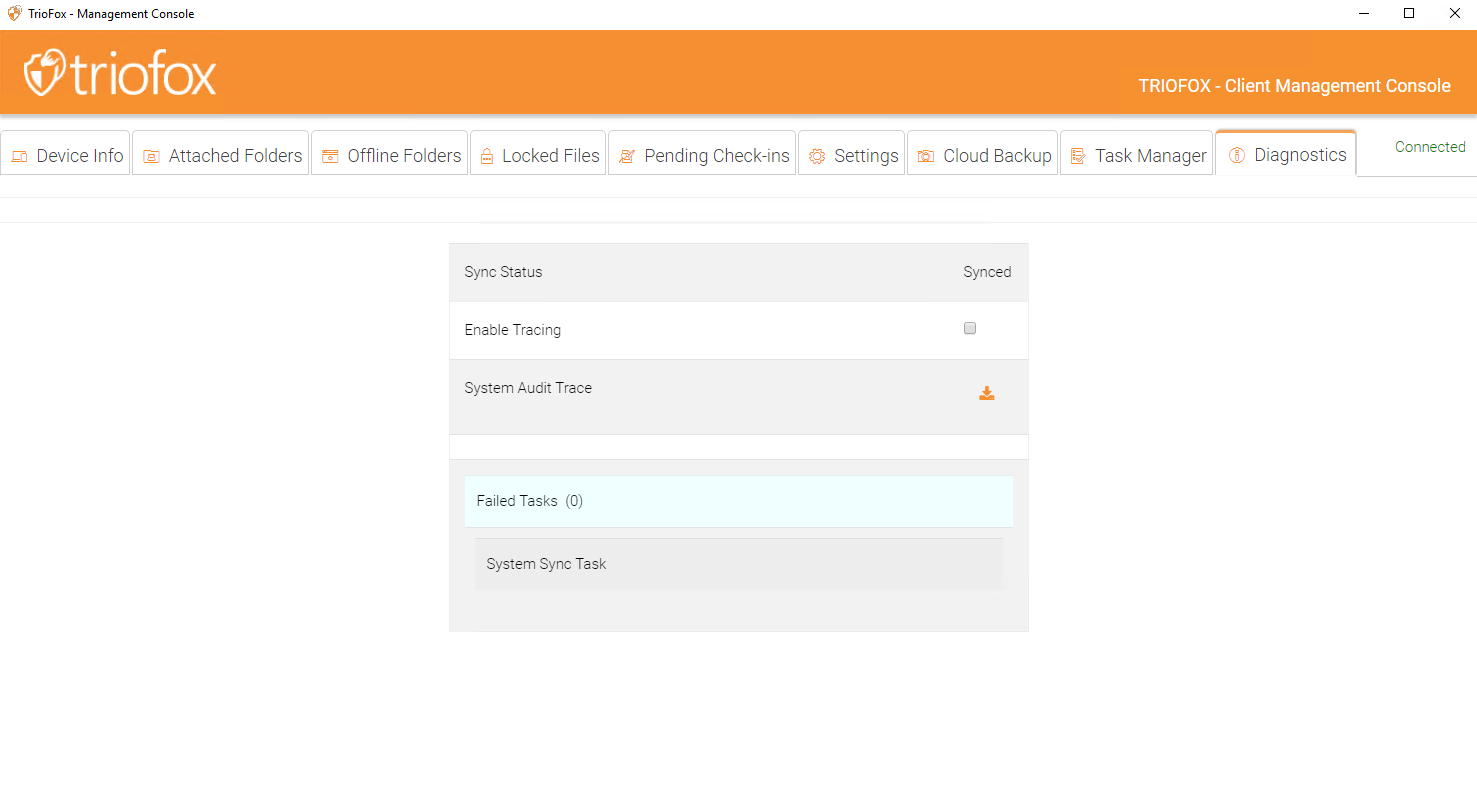Screen dimensions: 1477x799
Task: Click the Triofox logo in the header
Action: click(x=120, y=72)
